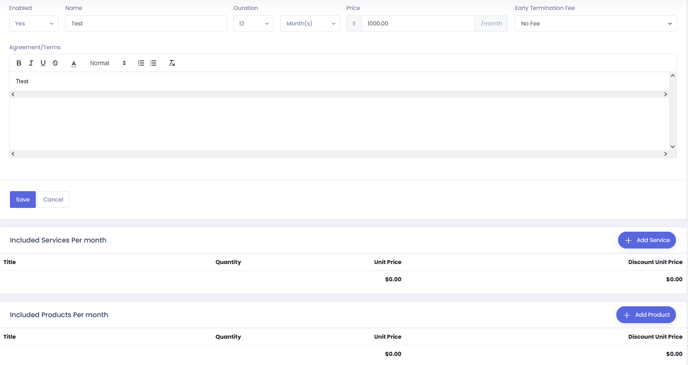Click the Services Unit Price total $0.00
Viewport: 688px width, 365px height.
(393, 279)
